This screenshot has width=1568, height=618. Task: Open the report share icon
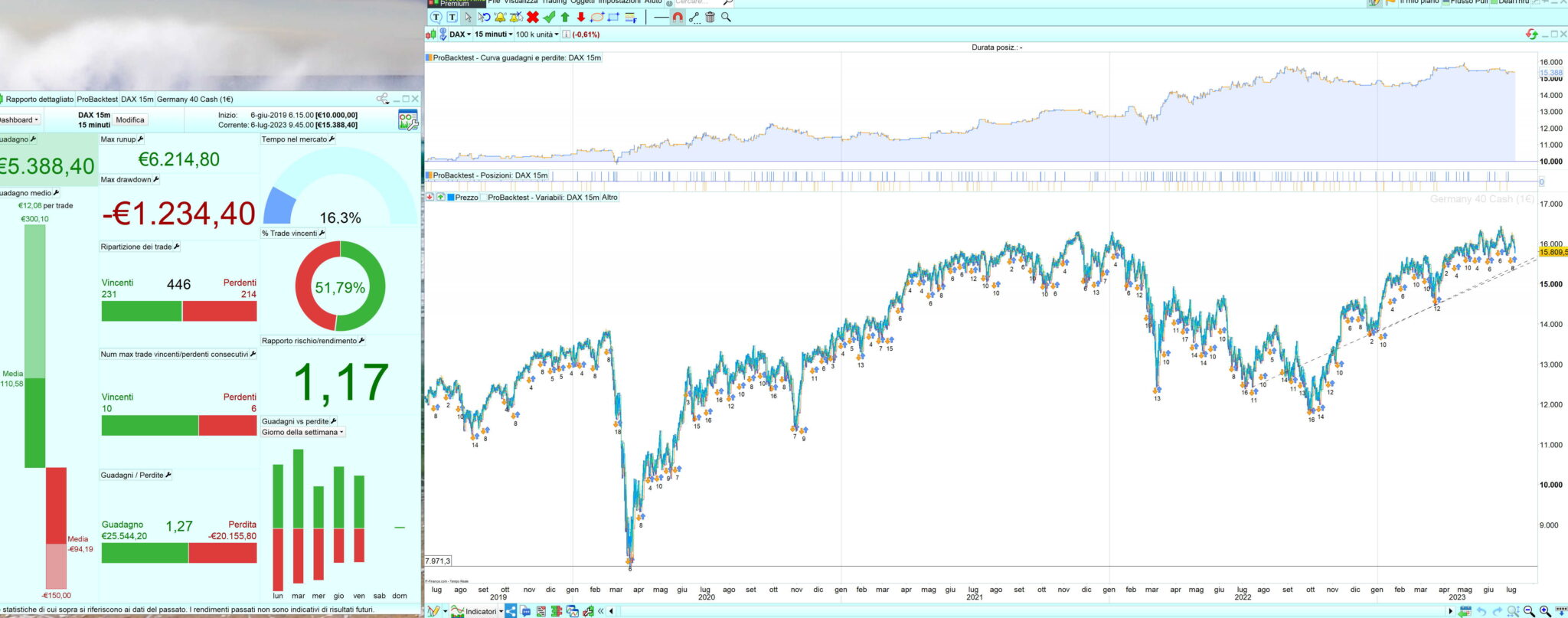[x=383, y=99]
